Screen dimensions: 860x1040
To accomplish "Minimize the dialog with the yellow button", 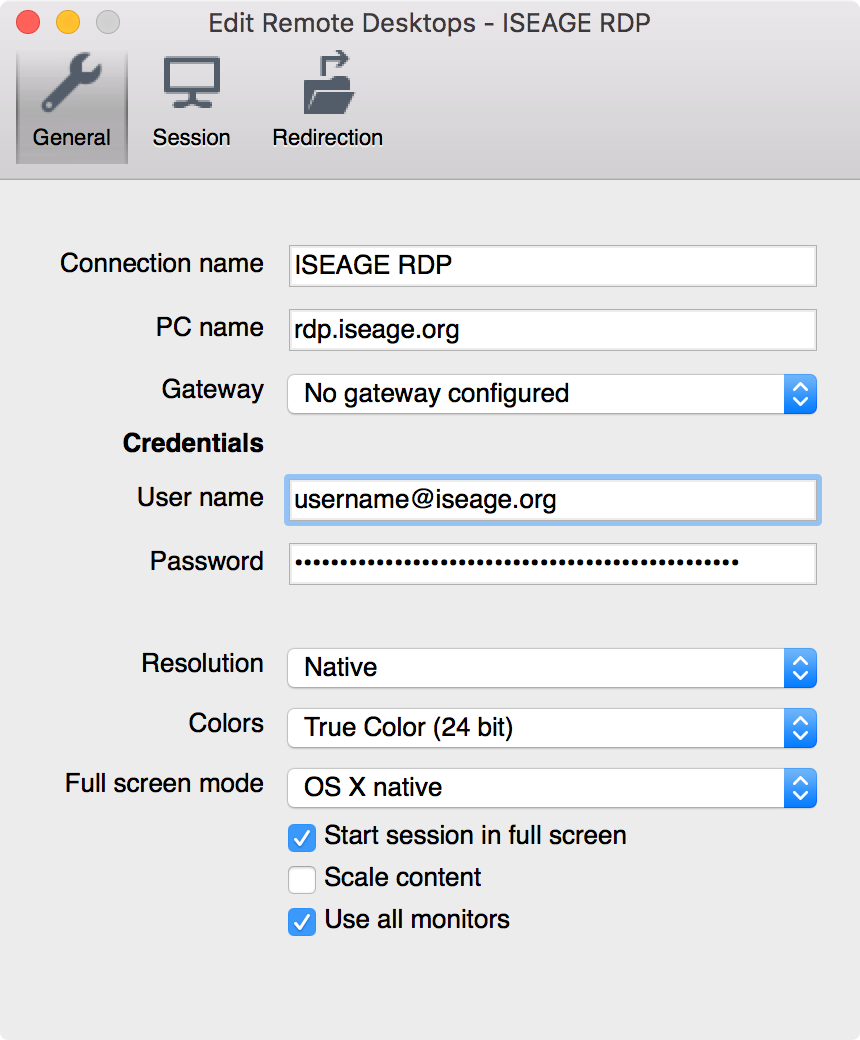I will tap(66, 20).
